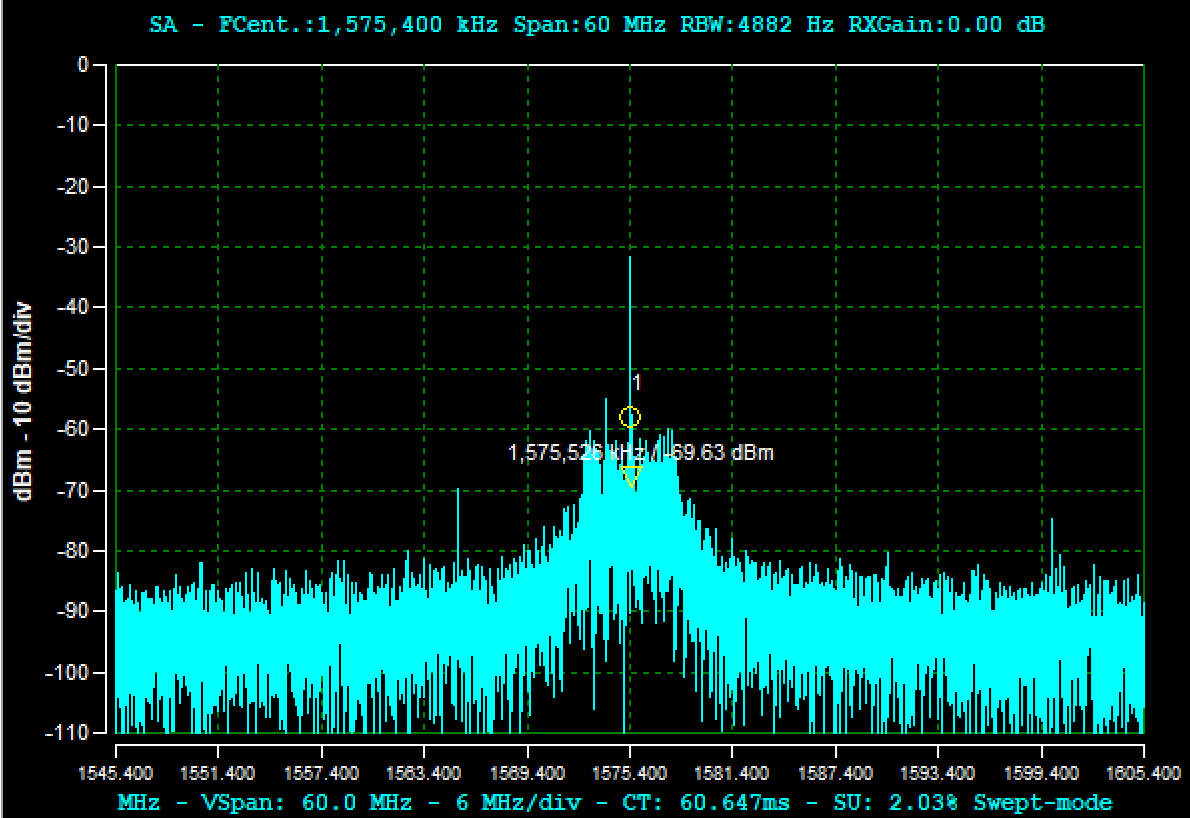
Task: Click the -30 dBm level axis label
Action: [74, 247]
